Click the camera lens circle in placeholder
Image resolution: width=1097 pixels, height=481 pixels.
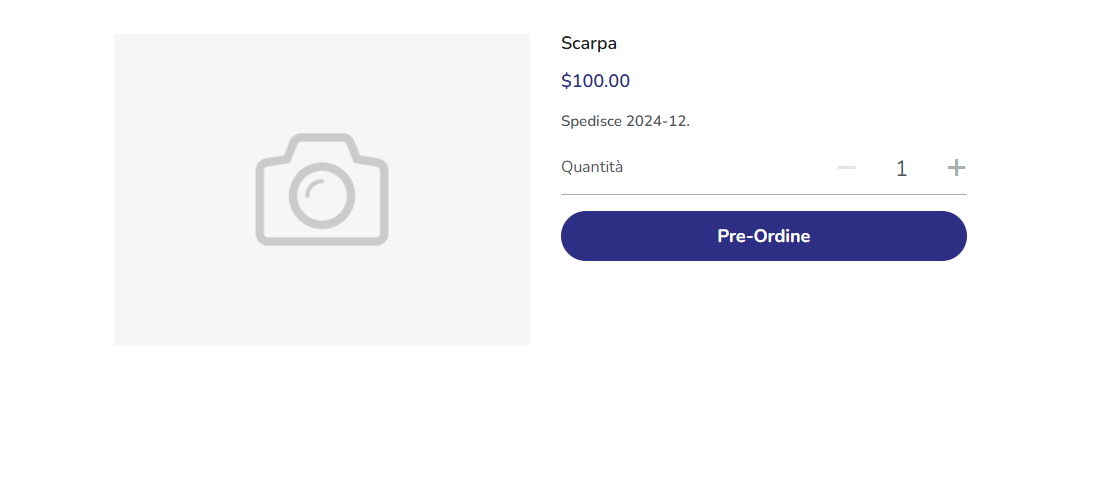tap(322, 196)
